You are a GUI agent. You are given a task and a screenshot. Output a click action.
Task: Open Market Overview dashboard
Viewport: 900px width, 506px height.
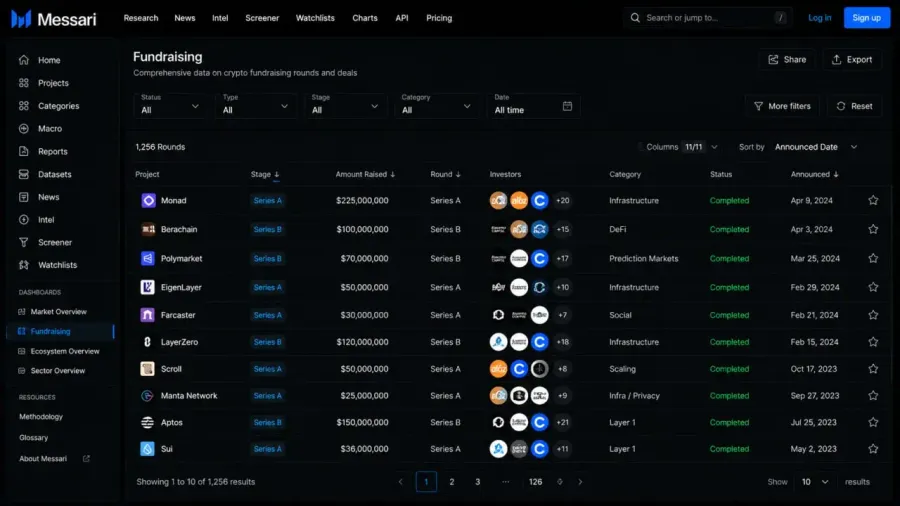[x=53, y=312]
